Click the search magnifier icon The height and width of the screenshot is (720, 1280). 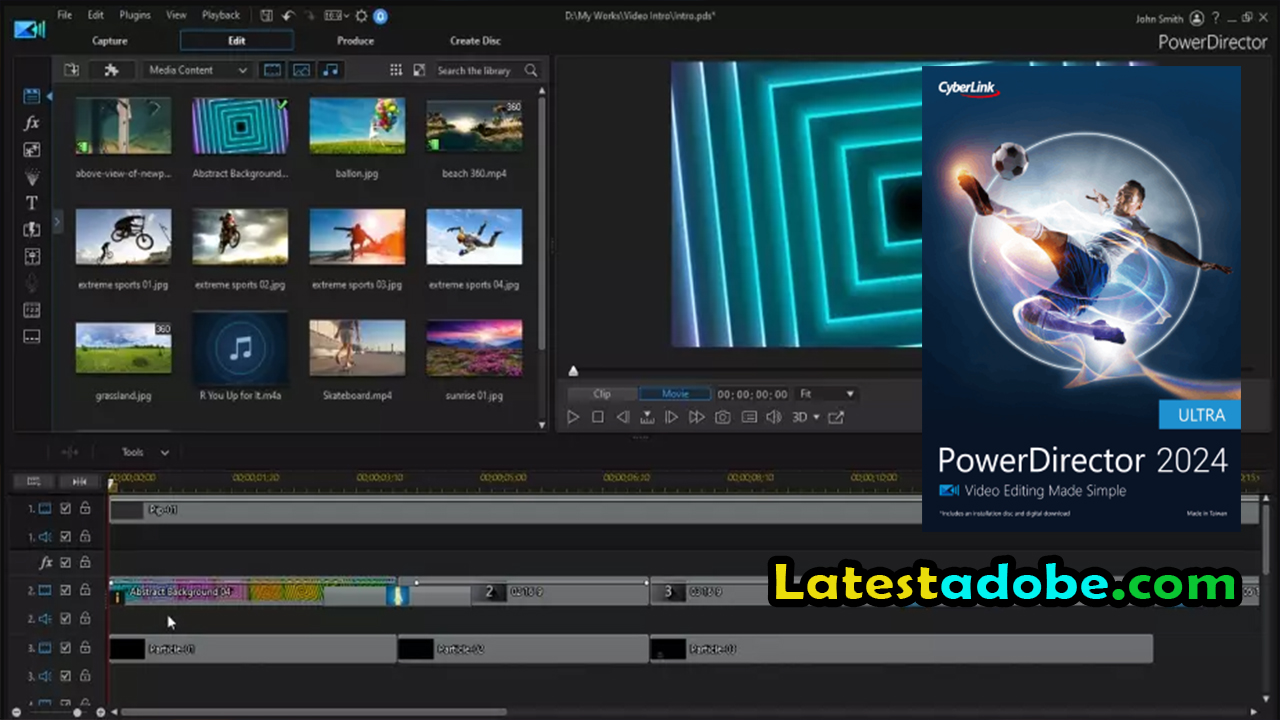tap(531, 70)
